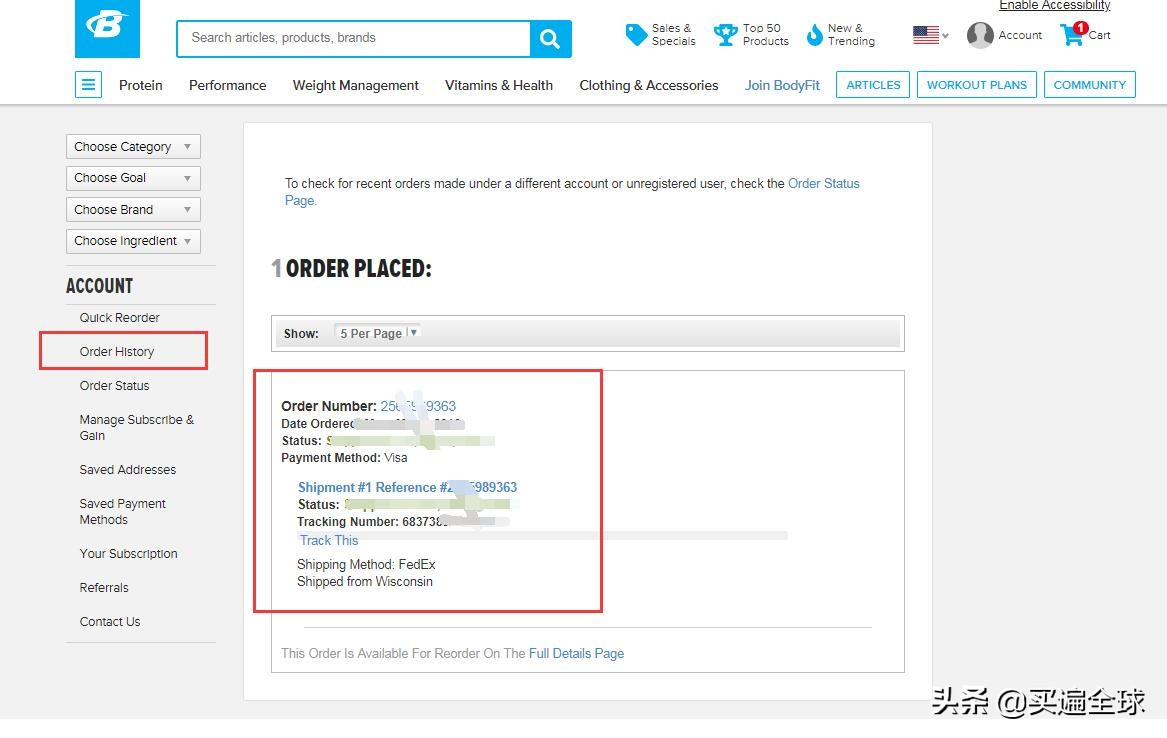The height and width of the screenshot is (738, 1167).
Task: Focus the search articles input field
Action: coord(354,39)
